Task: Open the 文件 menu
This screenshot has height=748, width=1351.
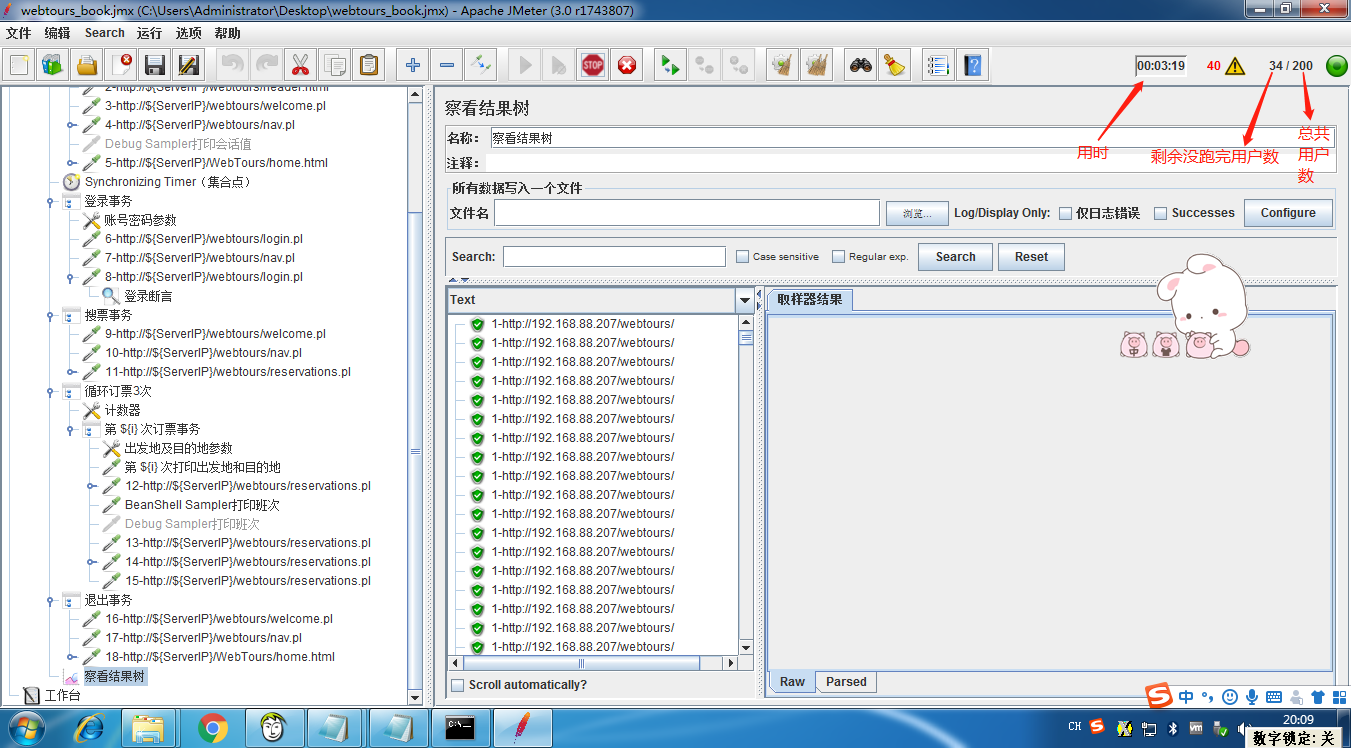Action: click(18, 33)
